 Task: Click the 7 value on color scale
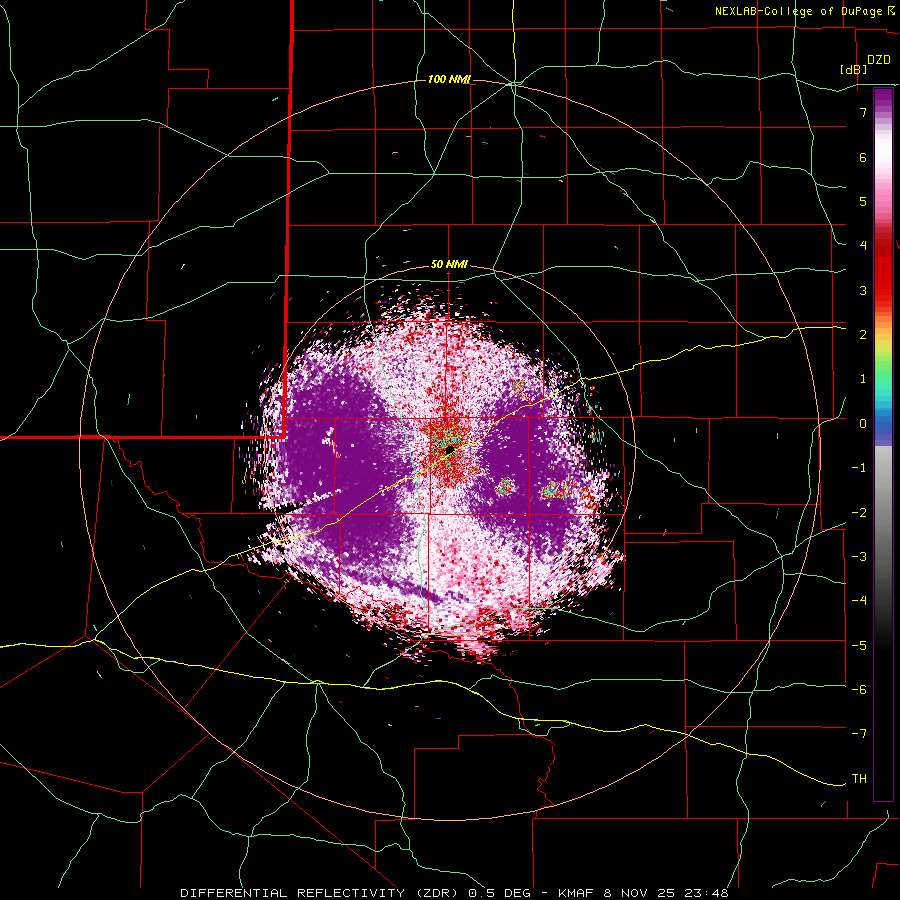point(863,112)
